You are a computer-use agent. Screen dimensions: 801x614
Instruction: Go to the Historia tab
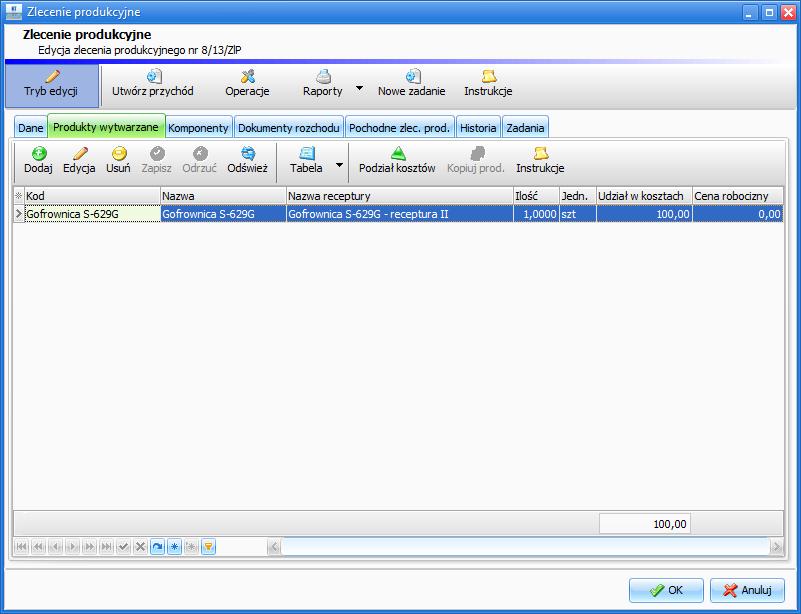[x=478, y=128]
